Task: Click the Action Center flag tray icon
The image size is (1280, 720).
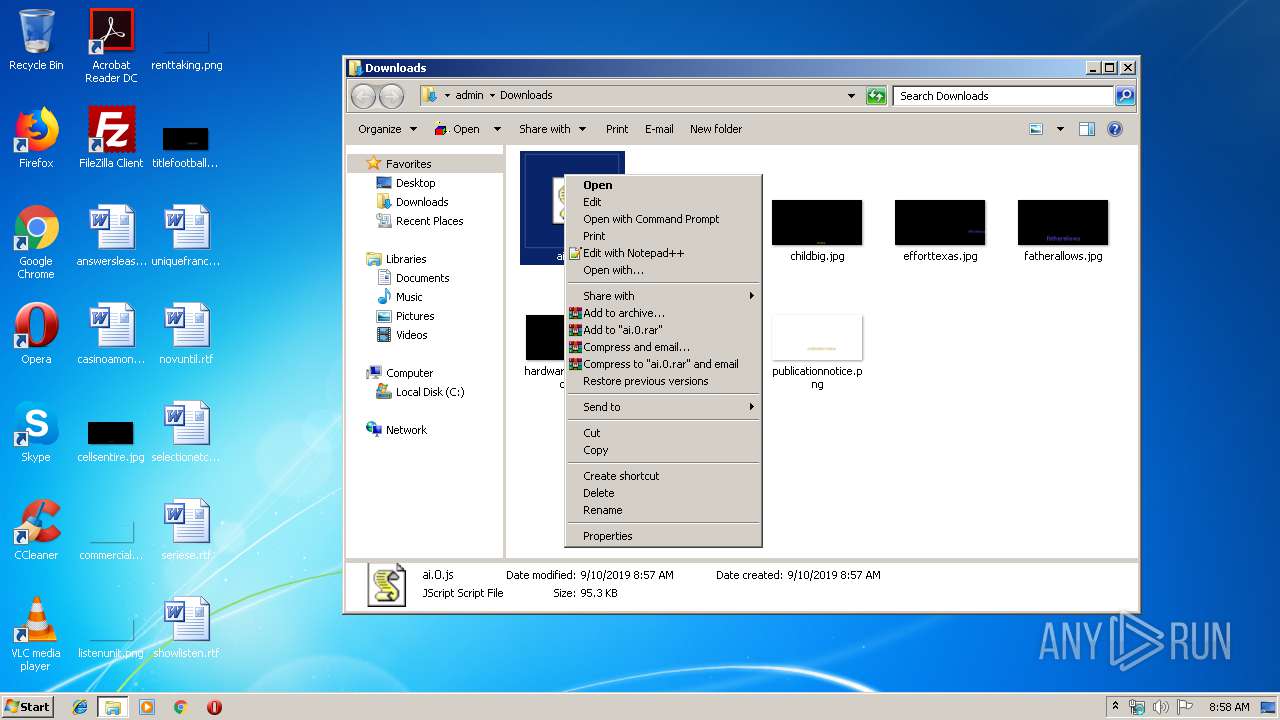Action: tap(1185, 707)
